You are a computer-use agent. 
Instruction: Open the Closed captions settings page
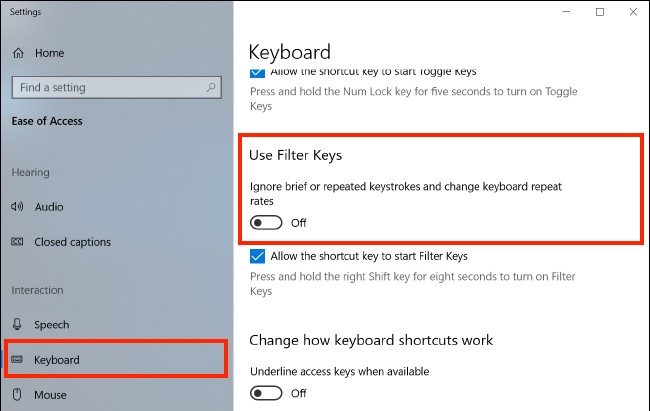72,242
